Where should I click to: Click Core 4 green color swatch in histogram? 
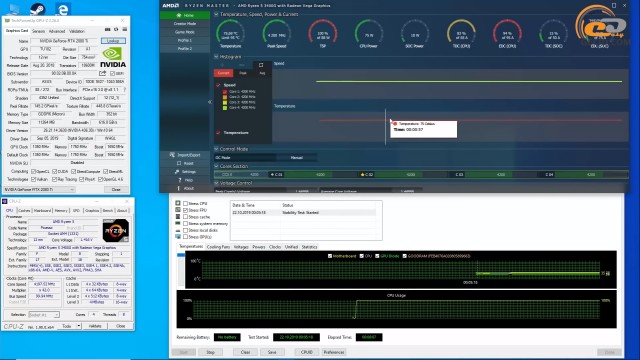224,108
